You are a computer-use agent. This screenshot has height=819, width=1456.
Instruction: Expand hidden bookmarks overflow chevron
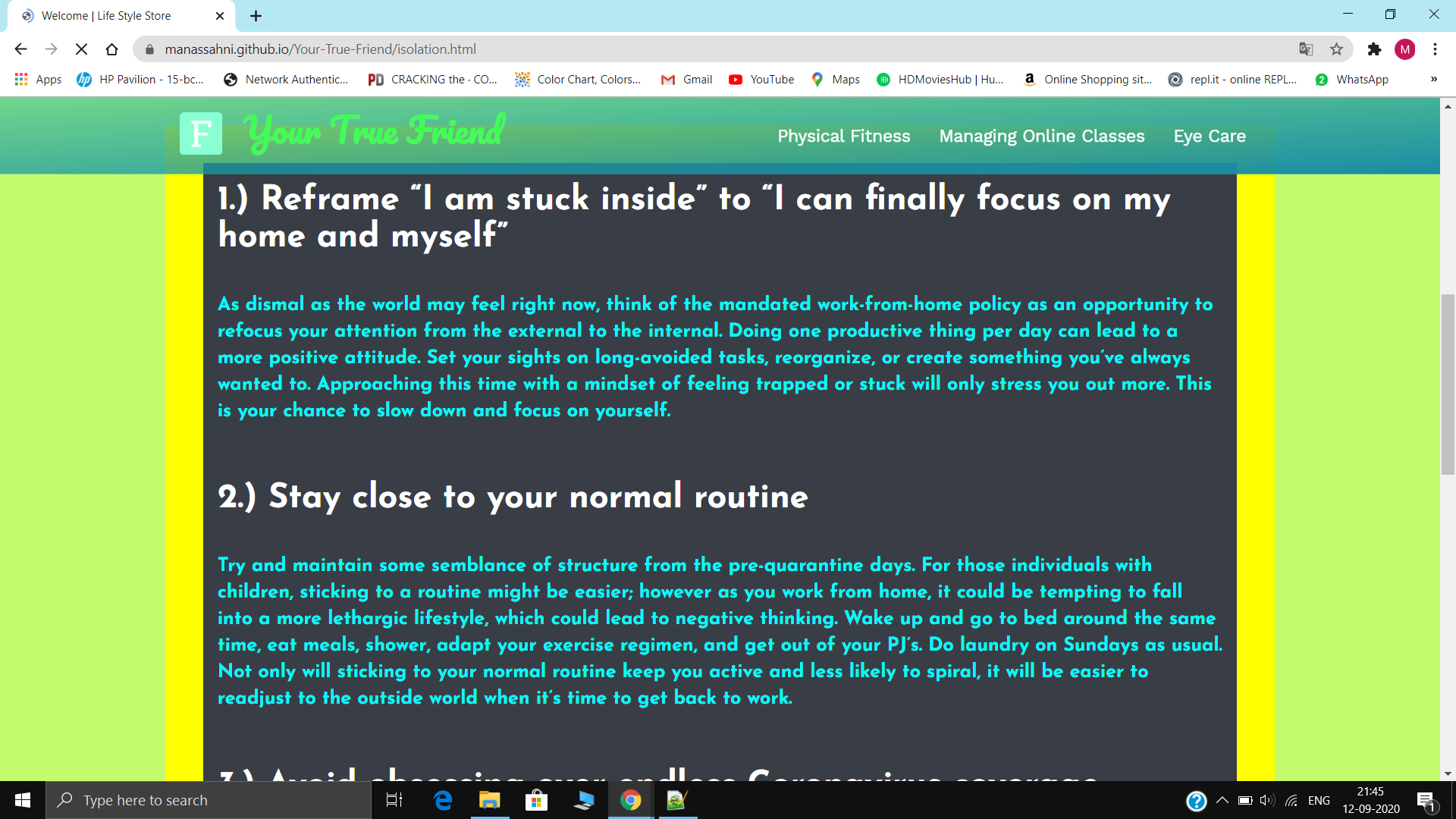(x=1433, y=80)
